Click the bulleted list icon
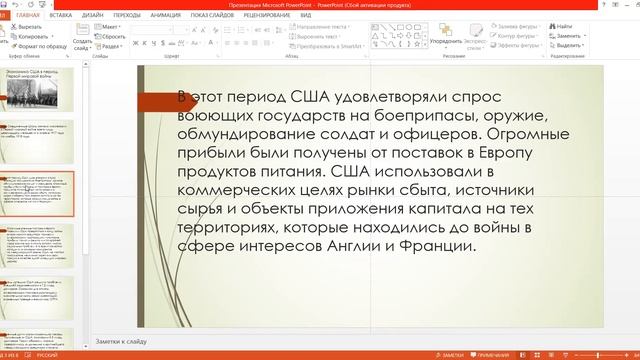The image size is (640, 360). click(228, 30)
